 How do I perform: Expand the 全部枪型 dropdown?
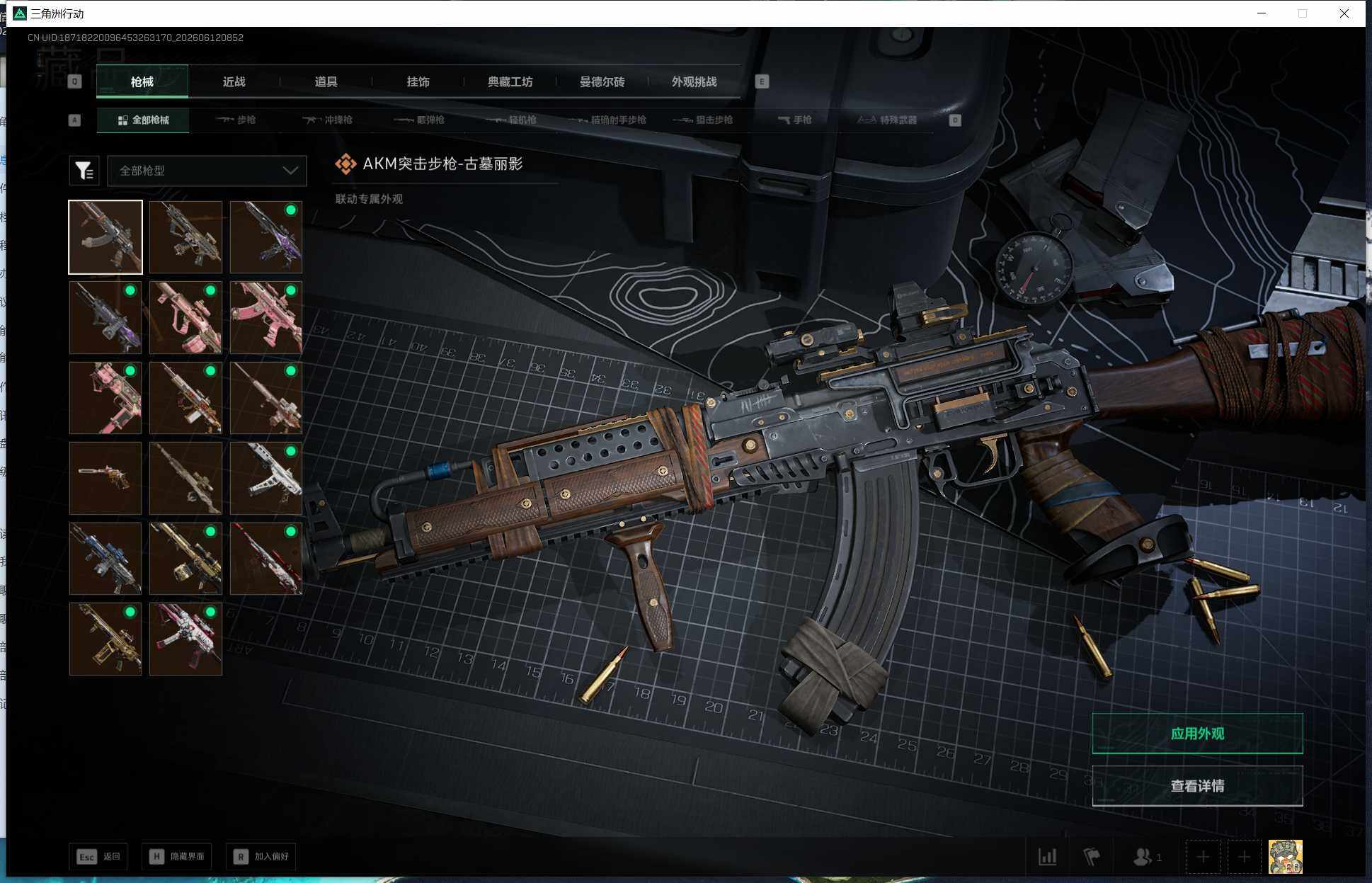click(x=207, y=171)
